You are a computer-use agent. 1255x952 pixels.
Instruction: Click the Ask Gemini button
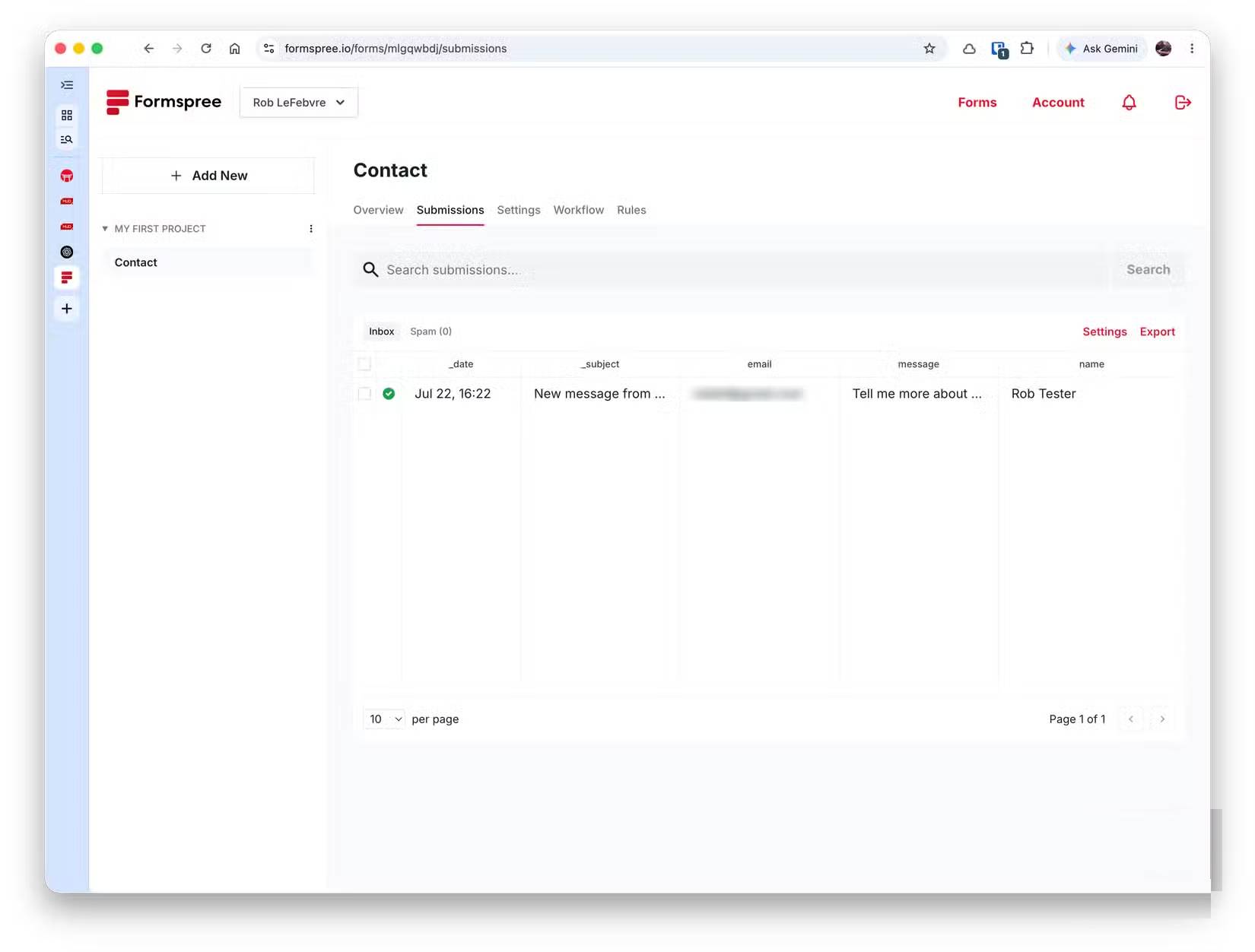point(1101,49)
